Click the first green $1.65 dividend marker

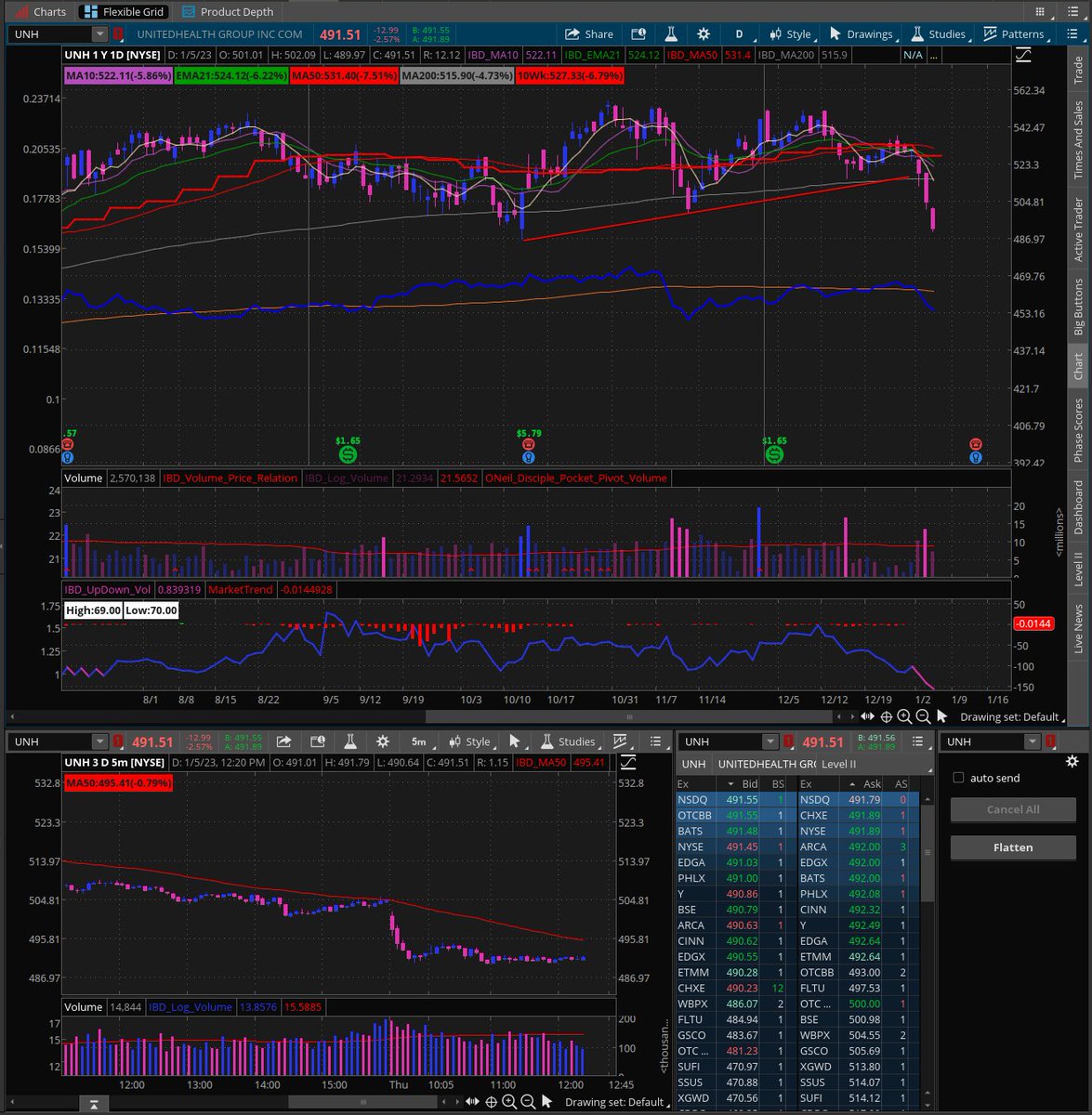pos(348,454)
